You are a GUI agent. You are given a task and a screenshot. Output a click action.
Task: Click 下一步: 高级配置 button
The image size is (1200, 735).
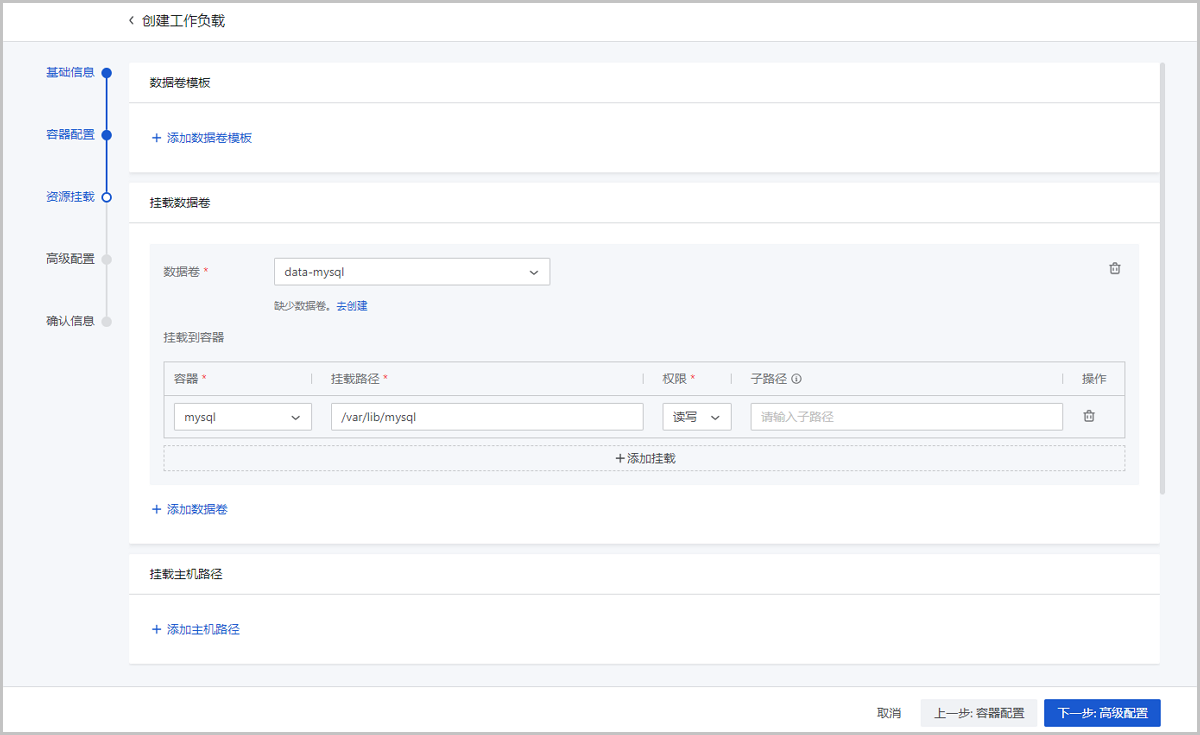[1101, 712]
